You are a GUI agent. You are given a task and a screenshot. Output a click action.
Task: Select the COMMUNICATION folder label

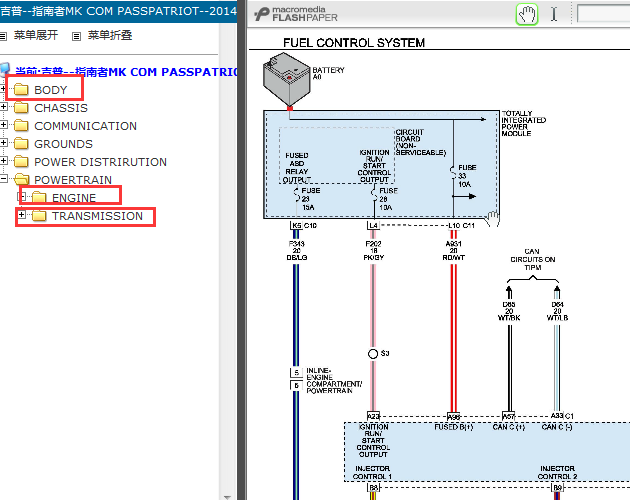86,126
